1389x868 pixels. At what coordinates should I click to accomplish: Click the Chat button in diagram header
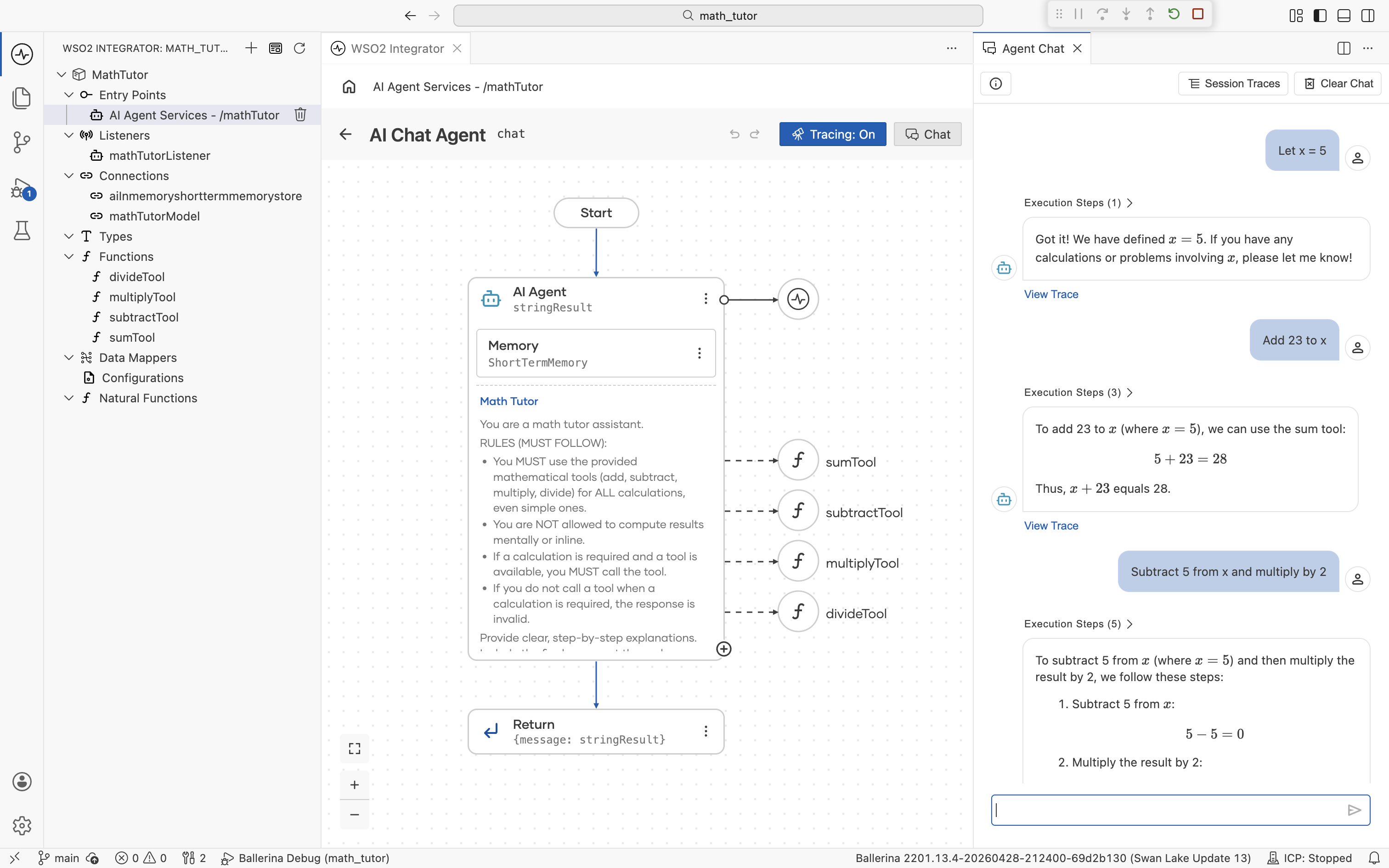pos(927,134)
